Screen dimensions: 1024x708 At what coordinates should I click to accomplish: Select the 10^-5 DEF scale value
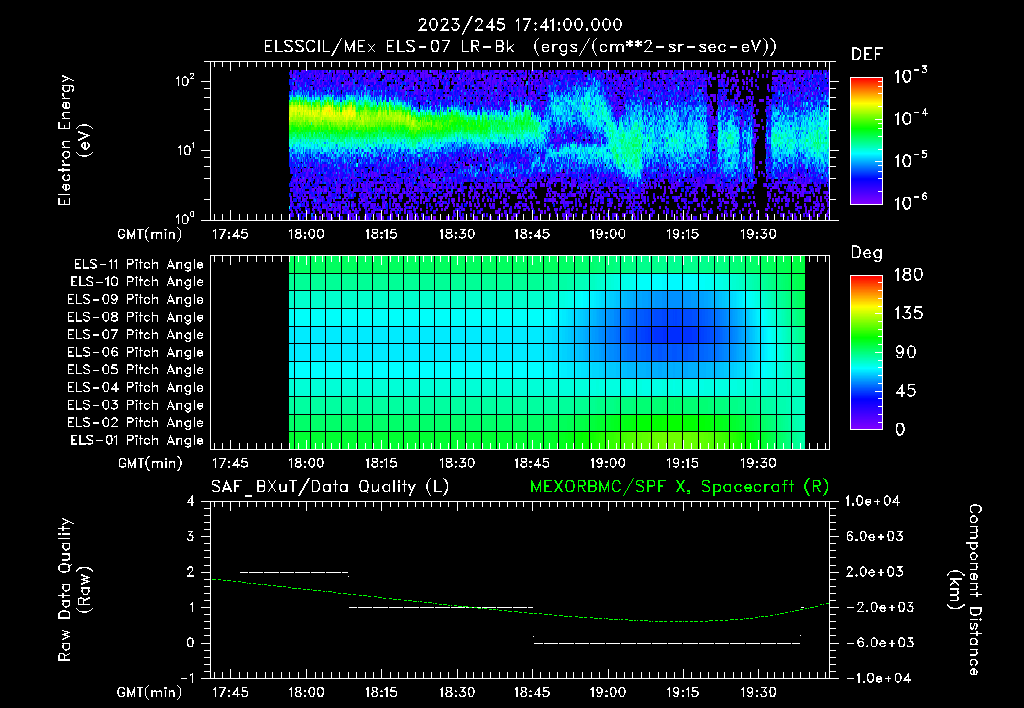[910, 159]
